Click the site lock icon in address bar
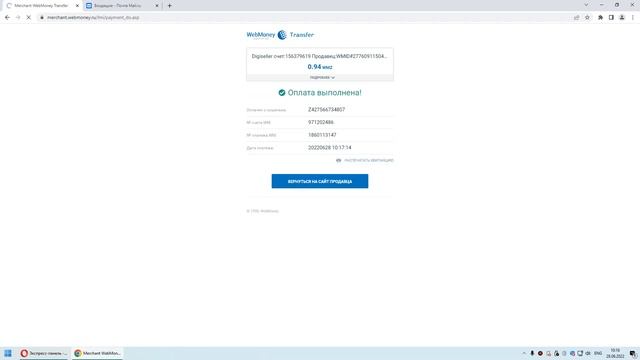Image resolution: width=640 pixels, height=360 pixels. [x=42, y=18]
